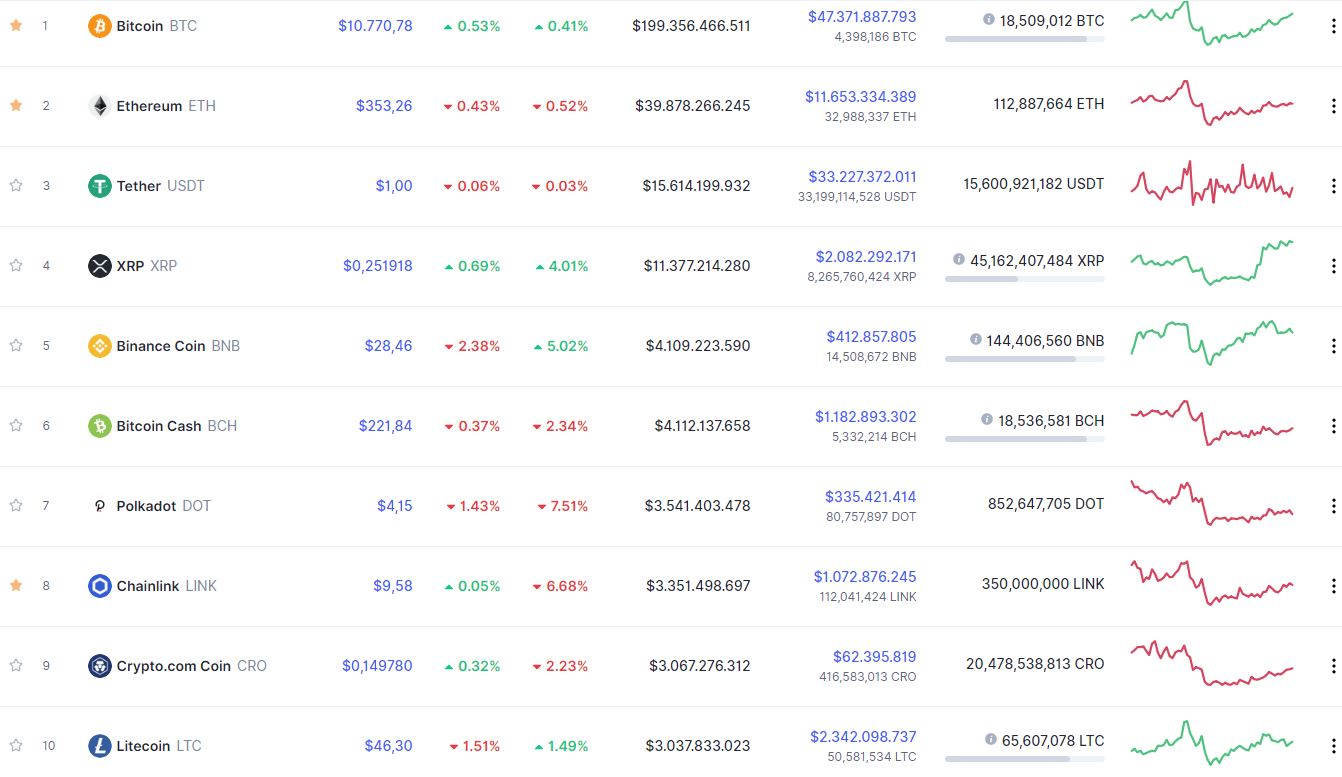
Task: Star XRP for the watchlist
Action: [16, 265]
